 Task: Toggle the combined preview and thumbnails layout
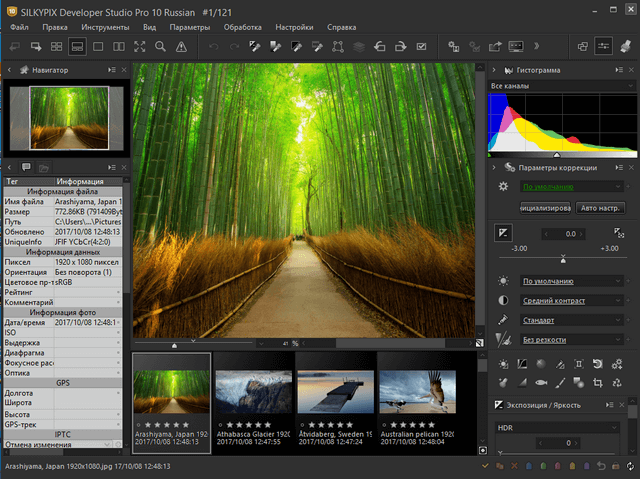click(78, 46)
